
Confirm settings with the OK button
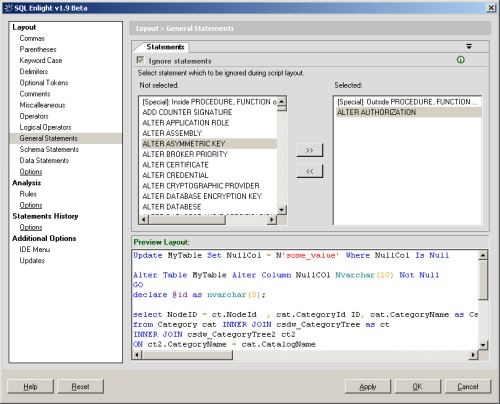click(417, 386)
